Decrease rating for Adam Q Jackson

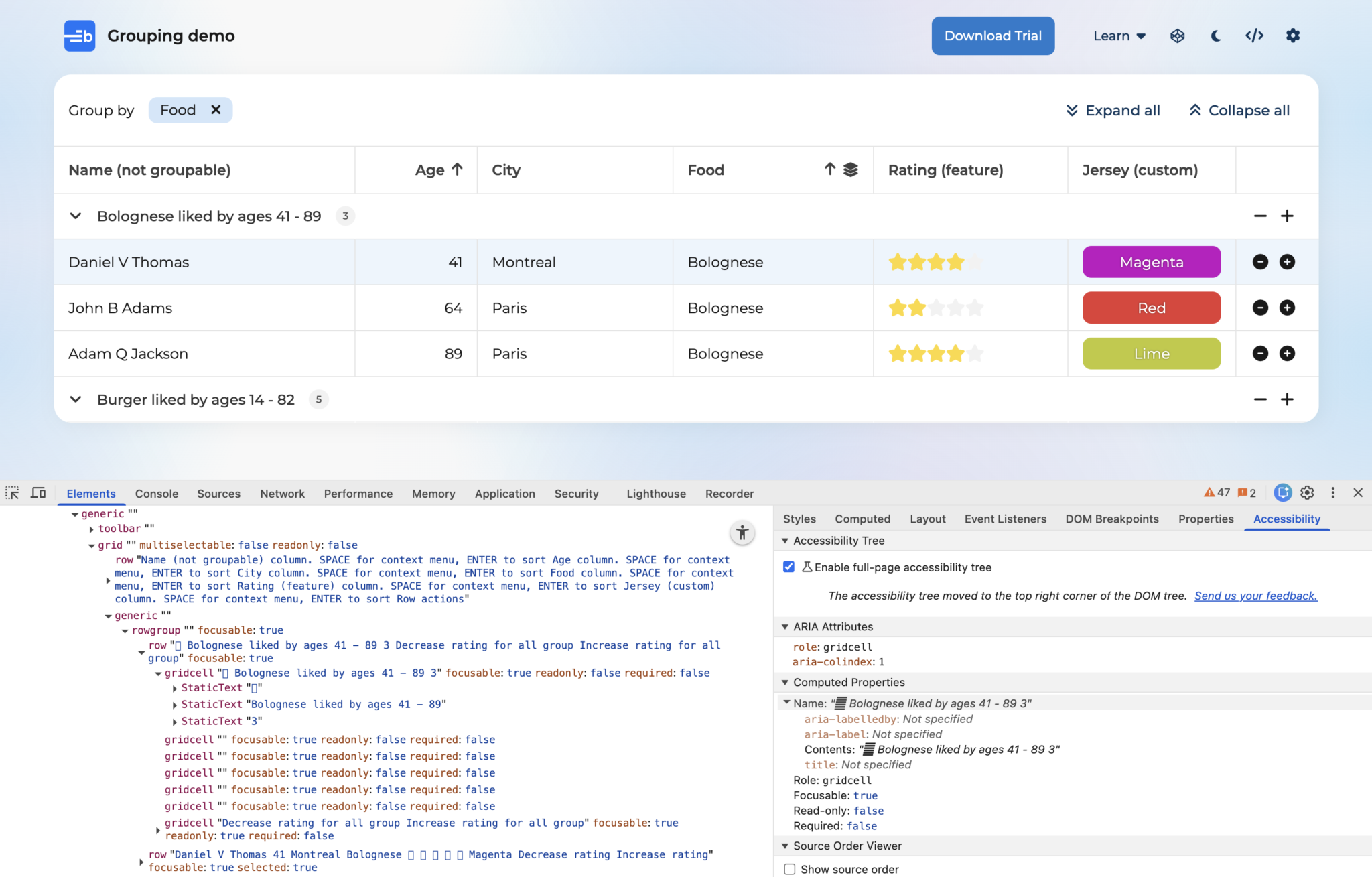point(1260,353)
